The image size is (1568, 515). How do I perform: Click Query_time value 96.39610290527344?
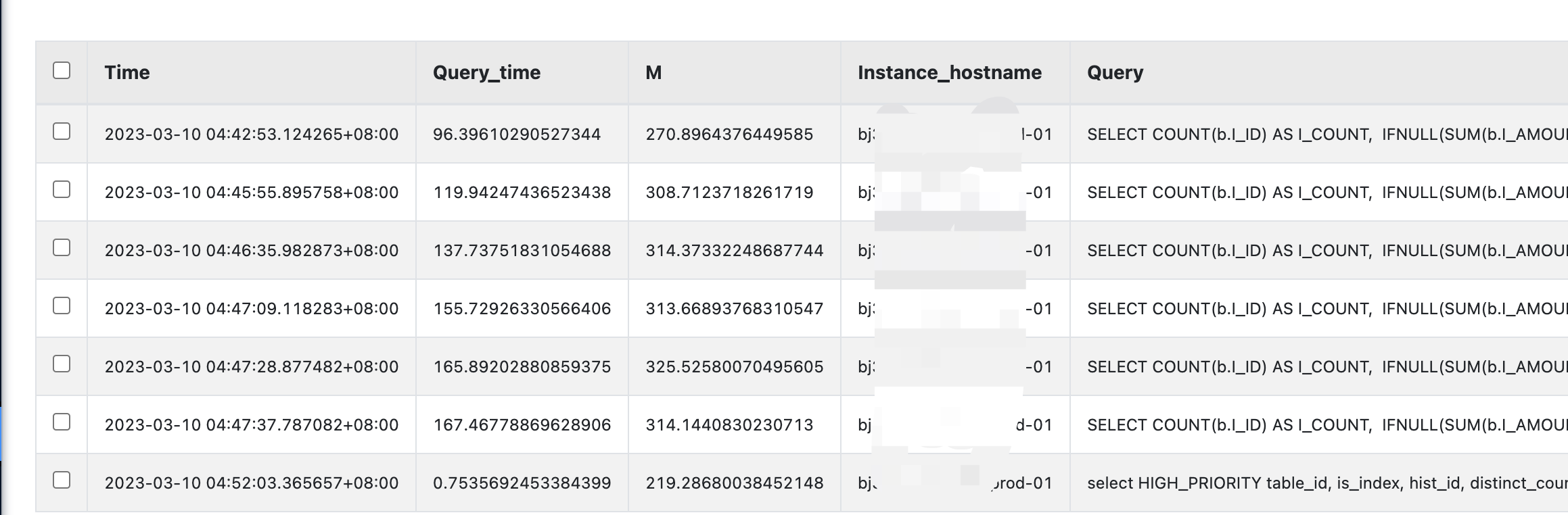517,134
